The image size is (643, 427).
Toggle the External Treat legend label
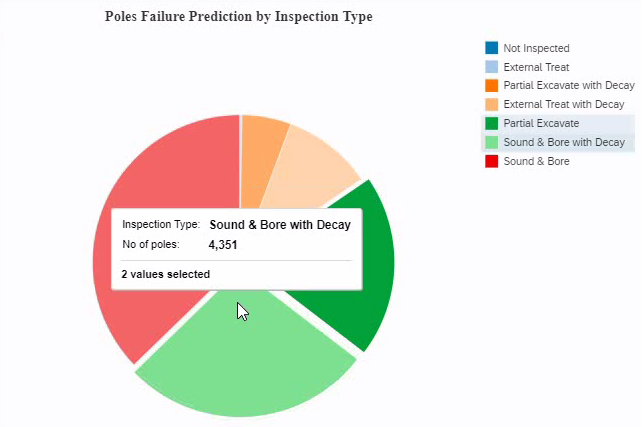click(536, 67)
